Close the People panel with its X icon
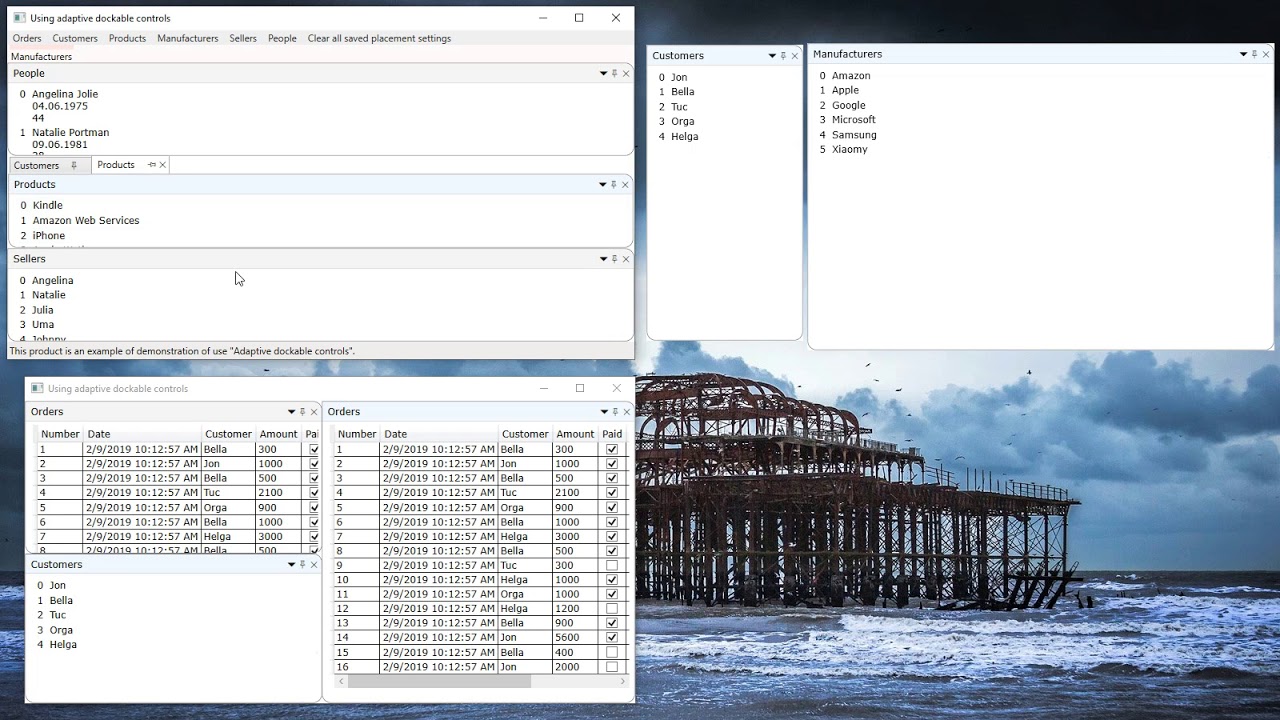Viewport: 1280px width, 720px height. point(626,73)
